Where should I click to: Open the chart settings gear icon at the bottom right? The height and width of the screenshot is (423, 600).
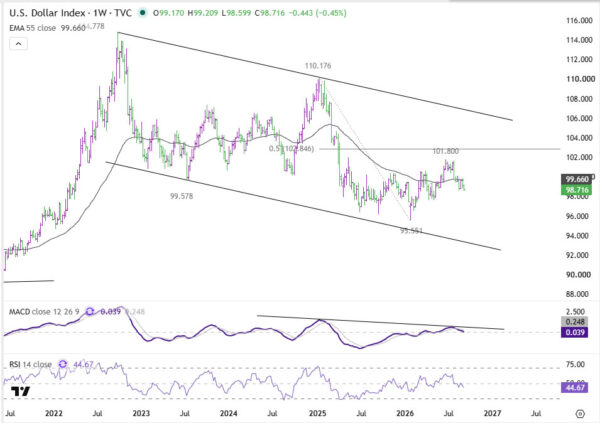click(580, 413)
